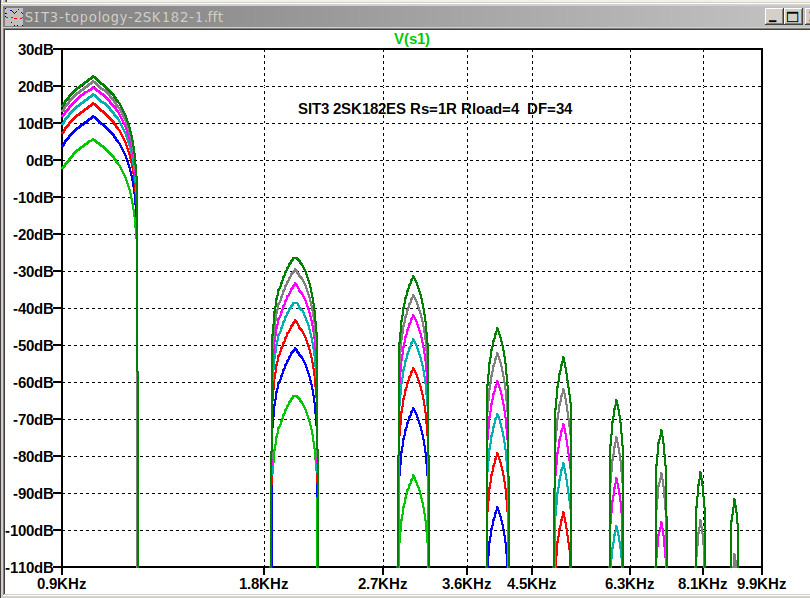The height and width of the screenshot is (598, 810).
Task: Click the 10dB axis label
Action: pos(36,124)
